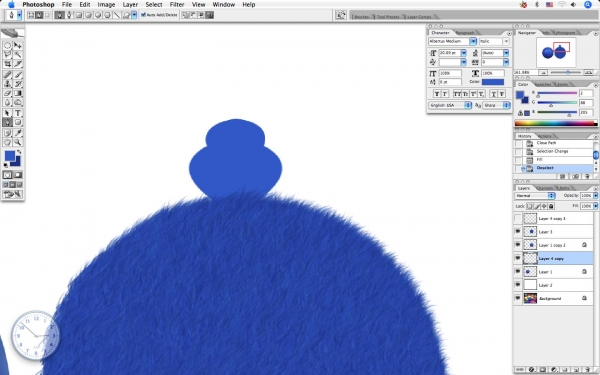Select the Brush tool
The height and width of the screenshot is (375, 600).
click(18, 75)
